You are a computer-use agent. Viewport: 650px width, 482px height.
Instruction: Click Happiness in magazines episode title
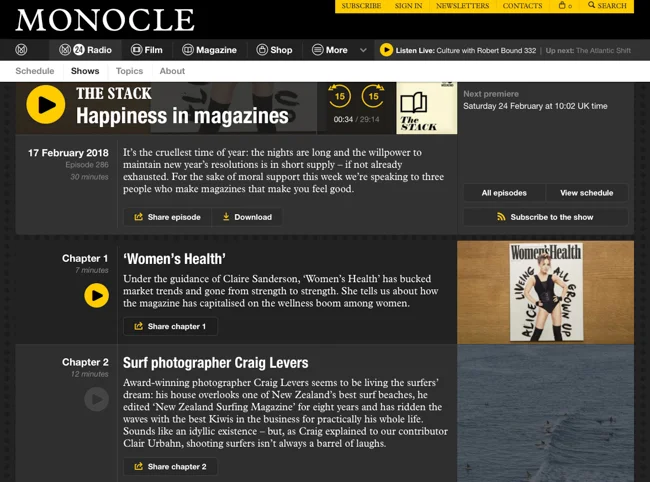coord(182,116)
